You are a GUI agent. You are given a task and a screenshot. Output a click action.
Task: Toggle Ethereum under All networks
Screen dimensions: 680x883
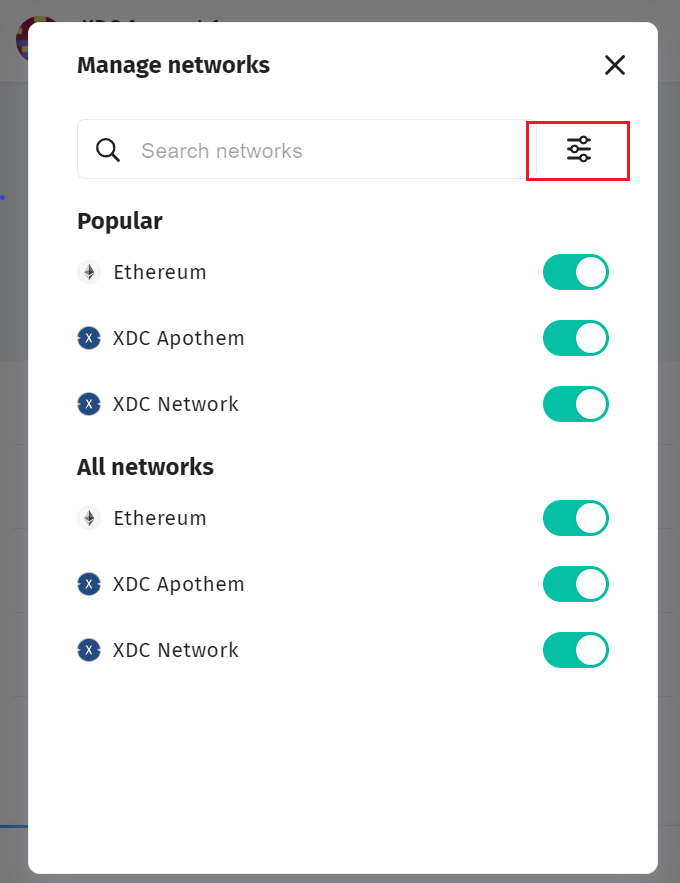pyautogui.click(x=575, y=518)
